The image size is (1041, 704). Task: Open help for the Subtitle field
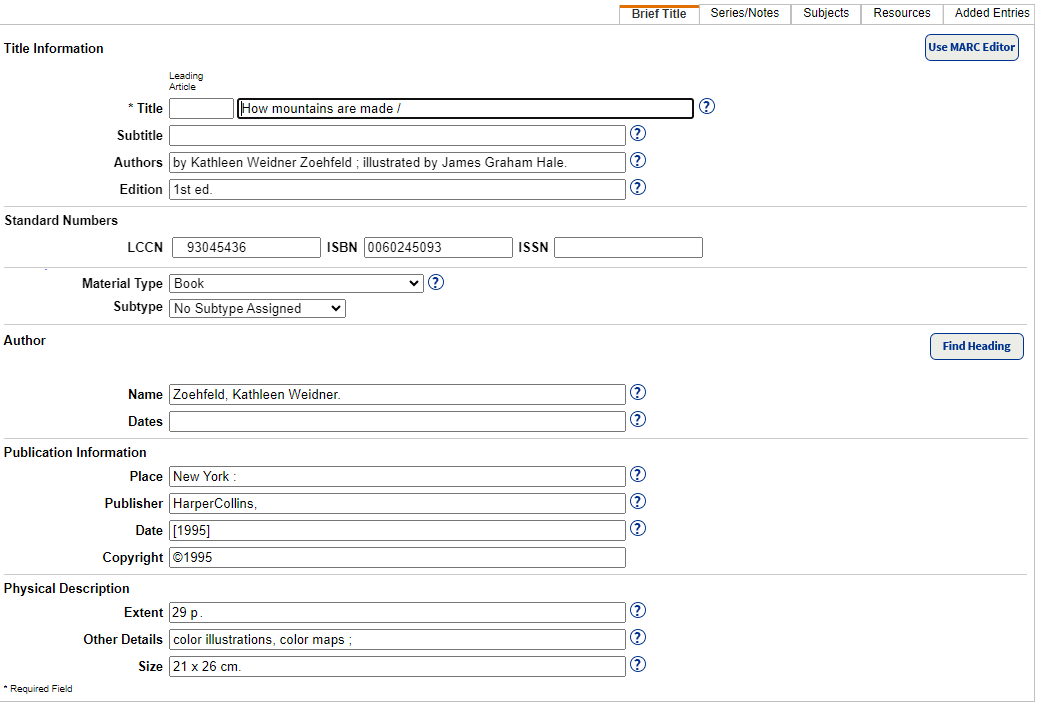[x=637, y=133]
